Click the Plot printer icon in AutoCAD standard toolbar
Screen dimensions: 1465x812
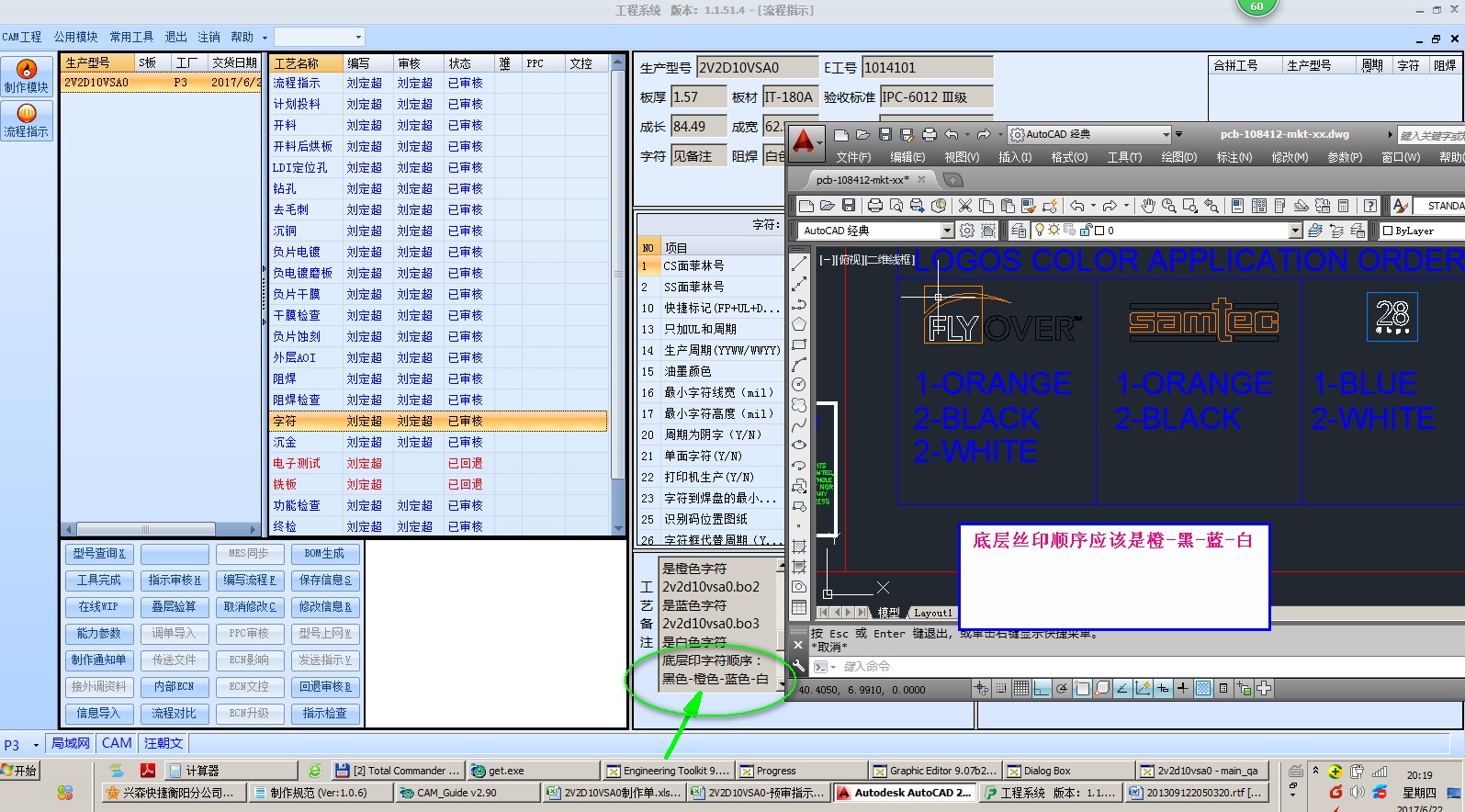[x=874, y=206]
